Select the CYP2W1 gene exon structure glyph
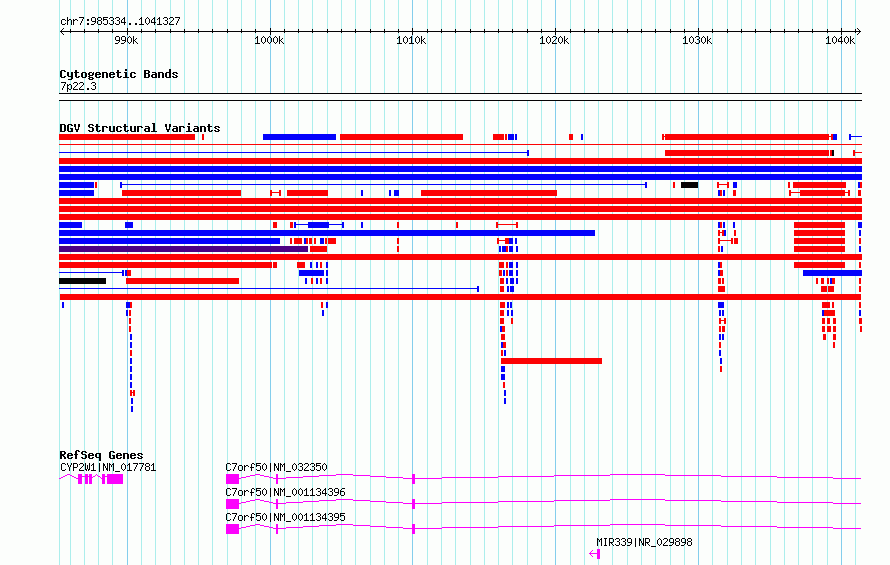 click(91, 479)
